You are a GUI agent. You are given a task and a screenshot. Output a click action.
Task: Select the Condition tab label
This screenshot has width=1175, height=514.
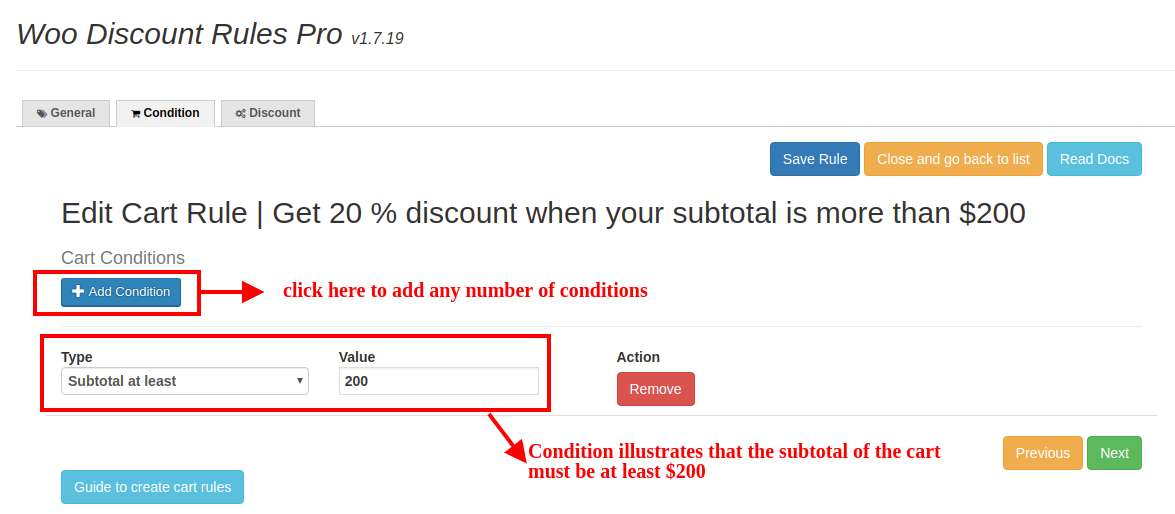171,113
